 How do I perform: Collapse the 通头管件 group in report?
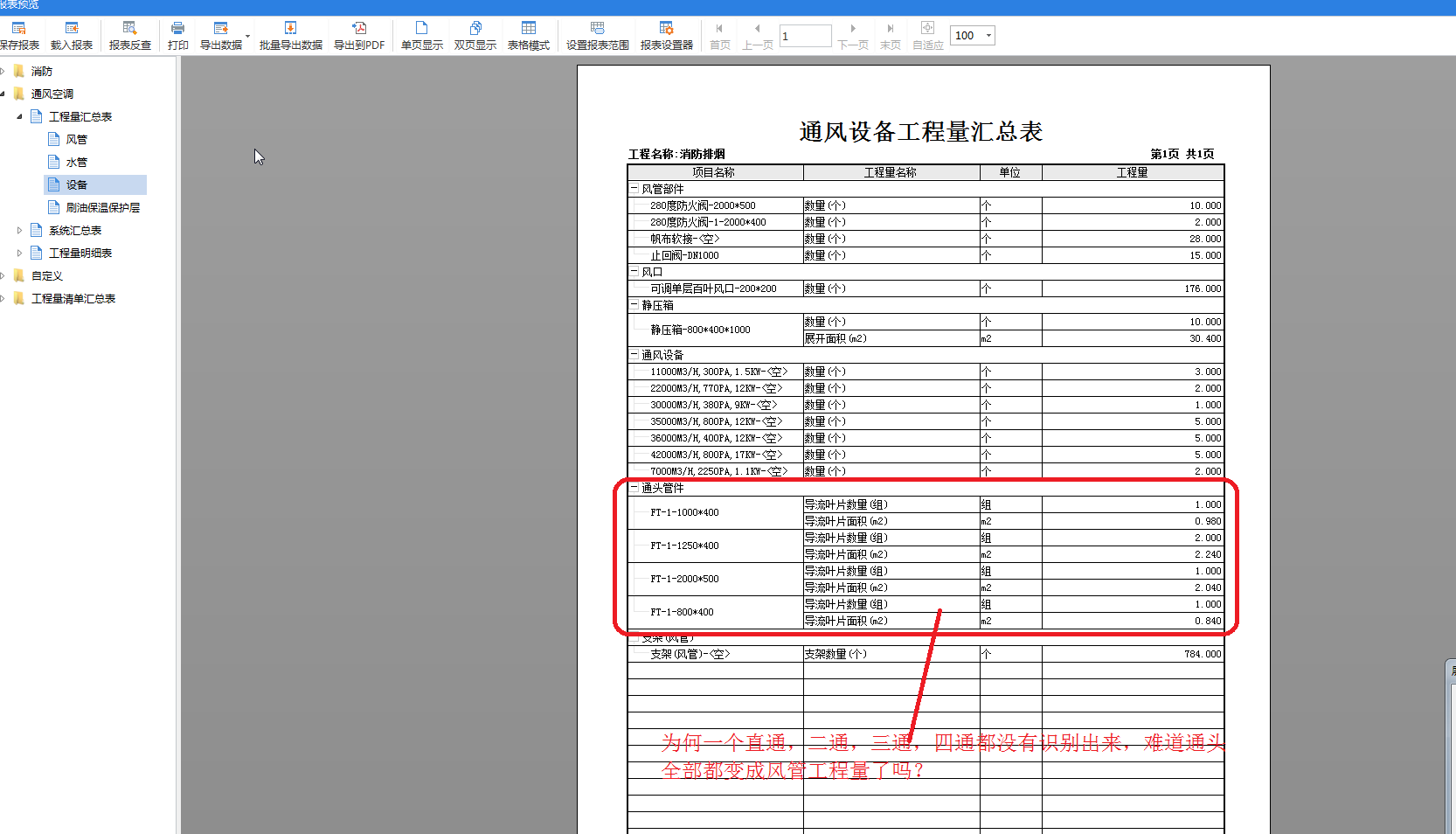point(634,487)
